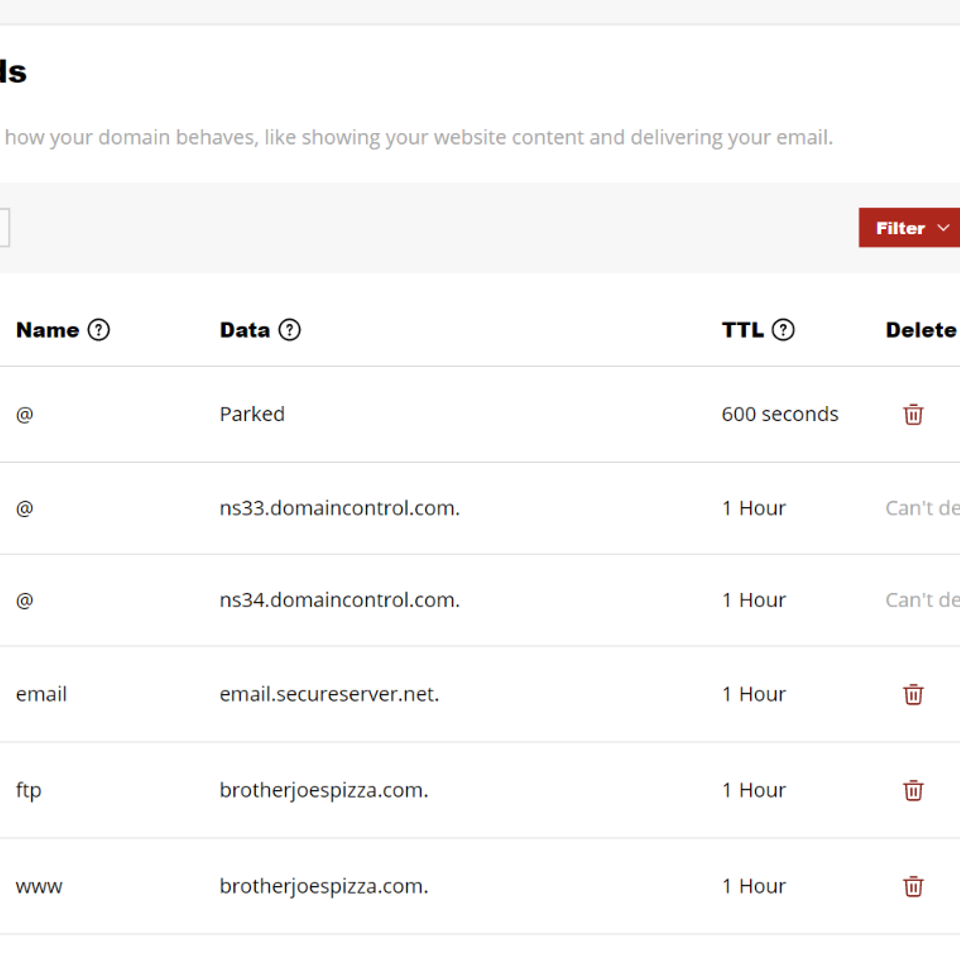Select brotherjoespizza.com. in ftp row
The height and width of the screenshot is (960, 960).
click(324, 790)
